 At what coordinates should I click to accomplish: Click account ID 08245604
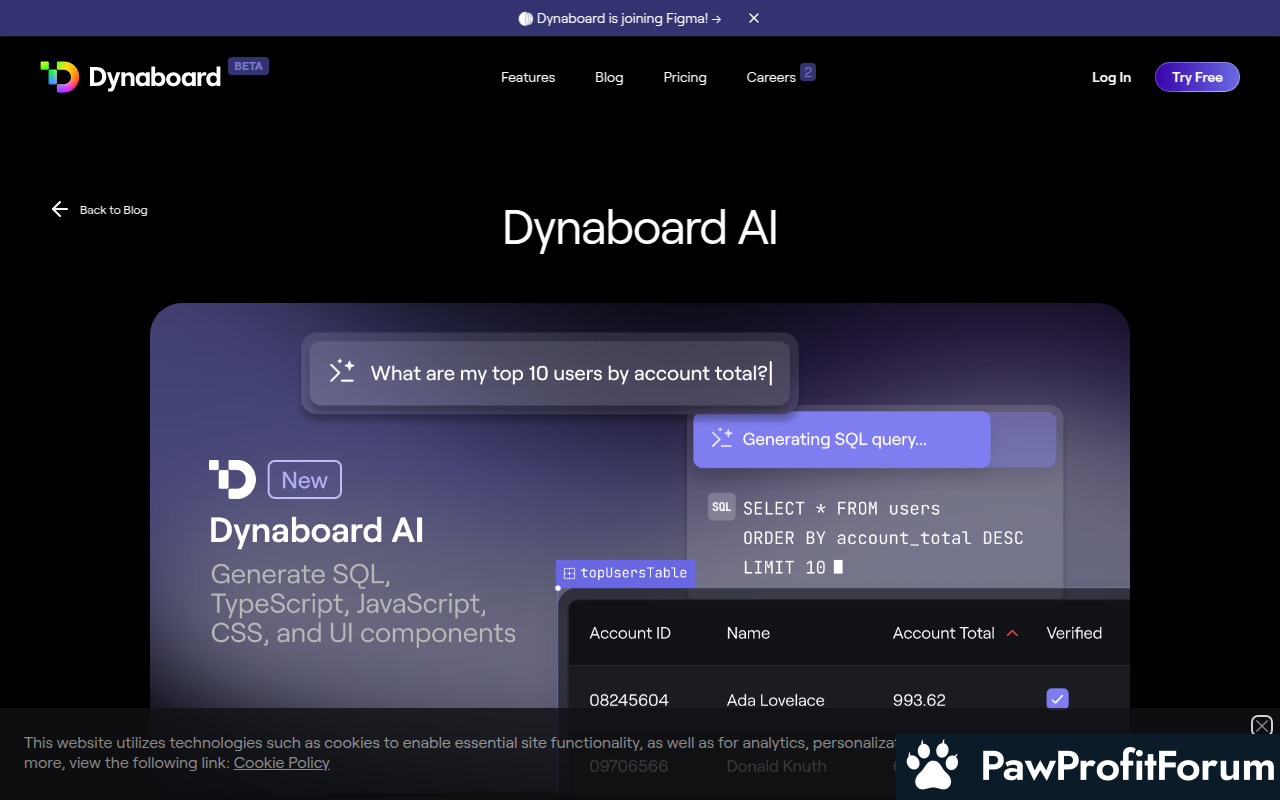point(629,700)
